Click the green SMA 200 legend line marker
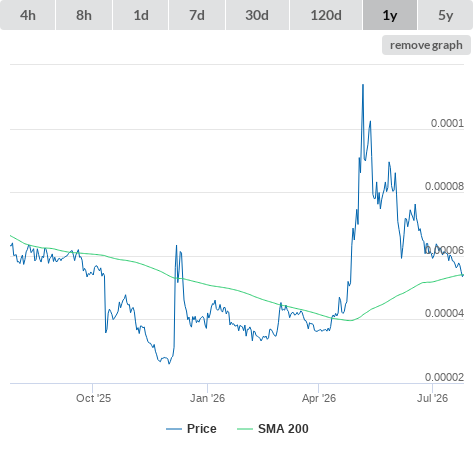This screenshot has height=455, width=474. (245, 429)
